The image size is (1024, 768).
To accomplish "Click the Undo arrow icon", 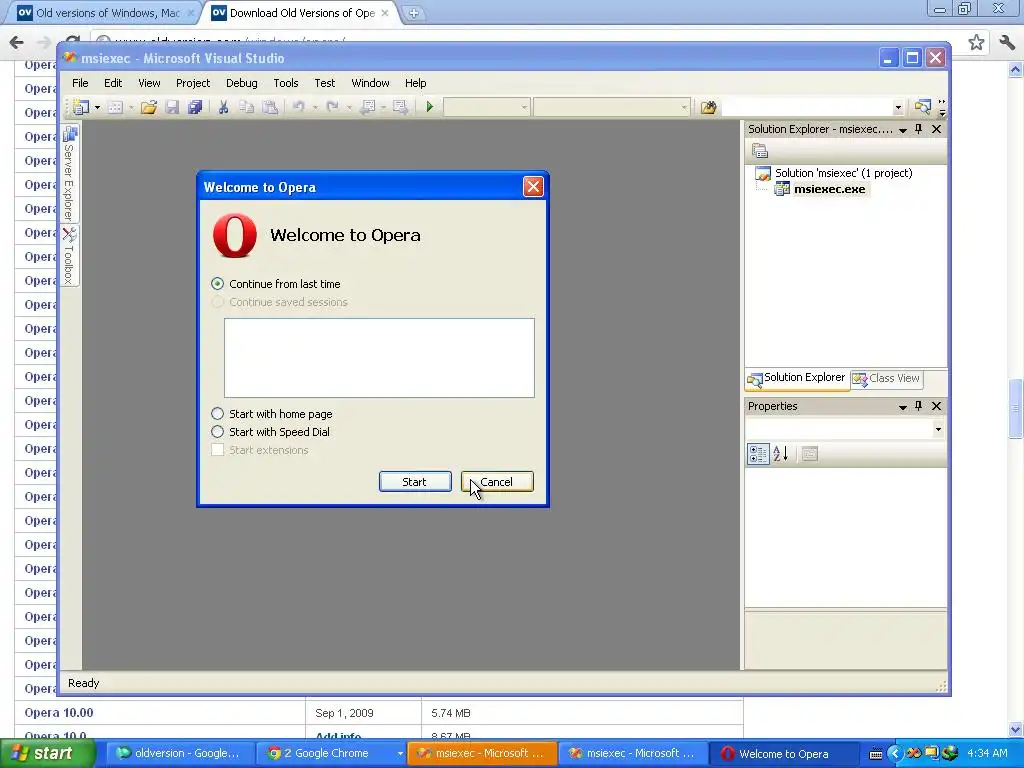I will pyautogui.click(x=298, y=106).
